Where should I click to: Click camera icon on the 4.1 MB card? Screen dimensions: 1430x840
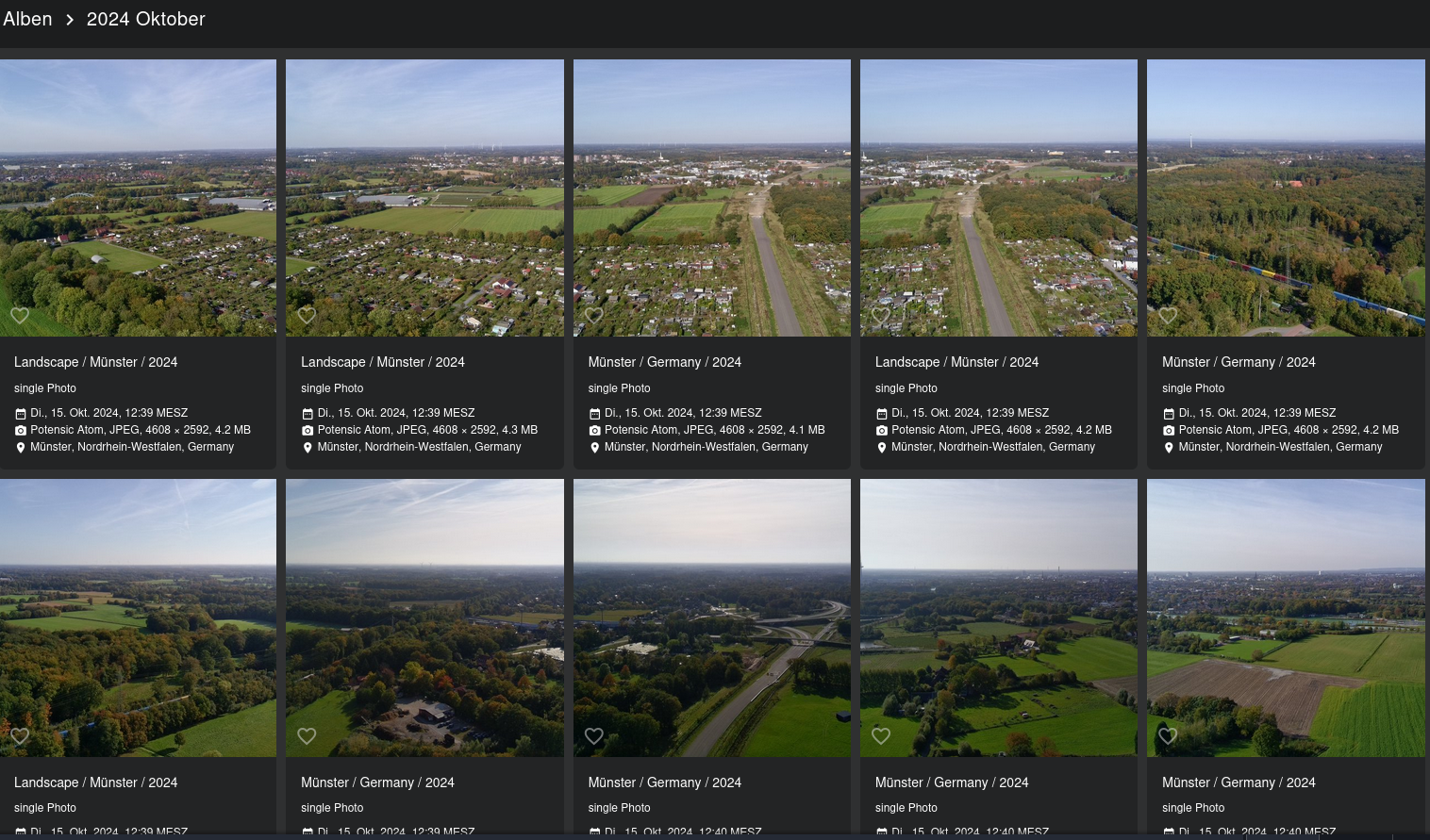tap(594, 431)
